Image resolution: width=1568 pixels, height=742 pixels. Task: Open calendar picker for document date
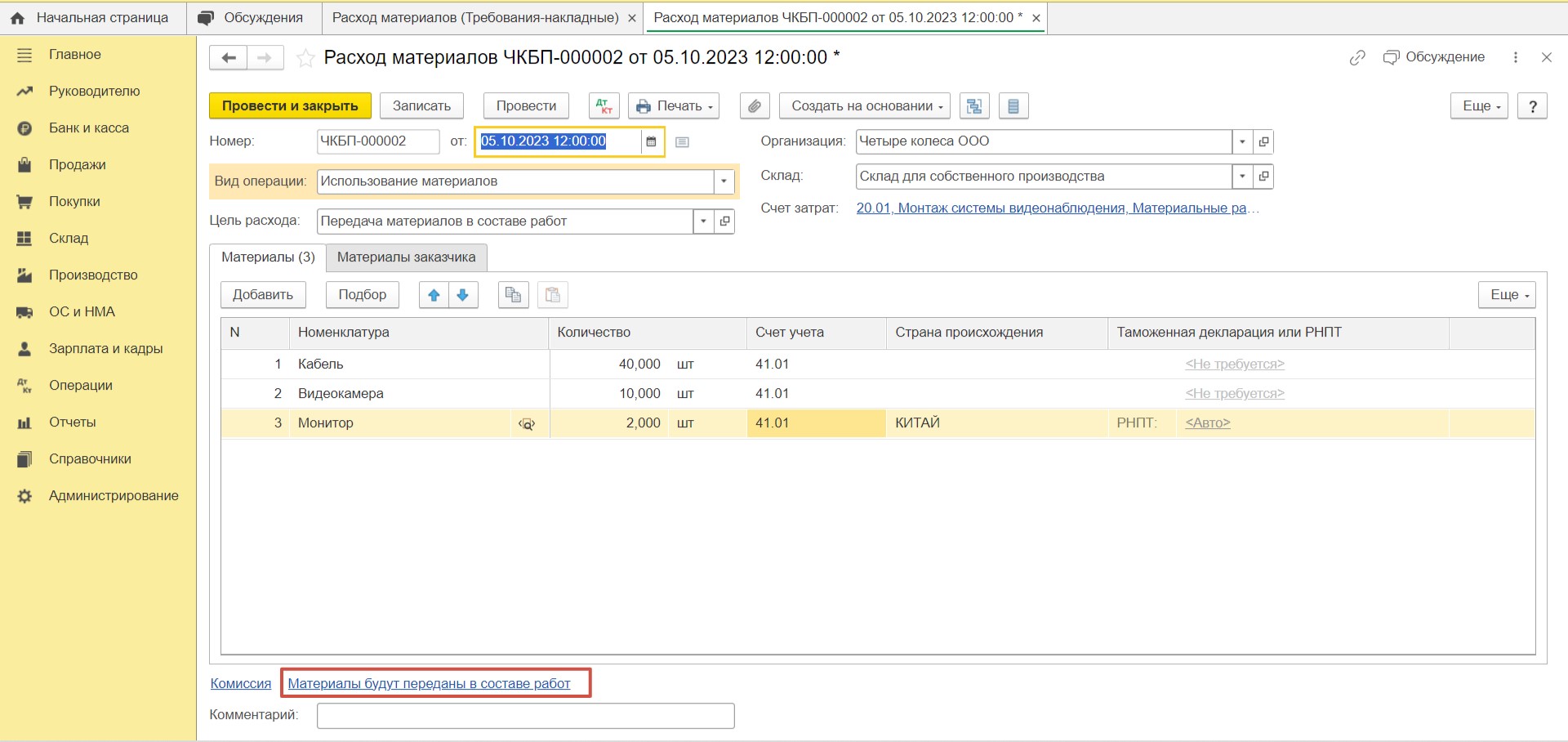point(651,141)
